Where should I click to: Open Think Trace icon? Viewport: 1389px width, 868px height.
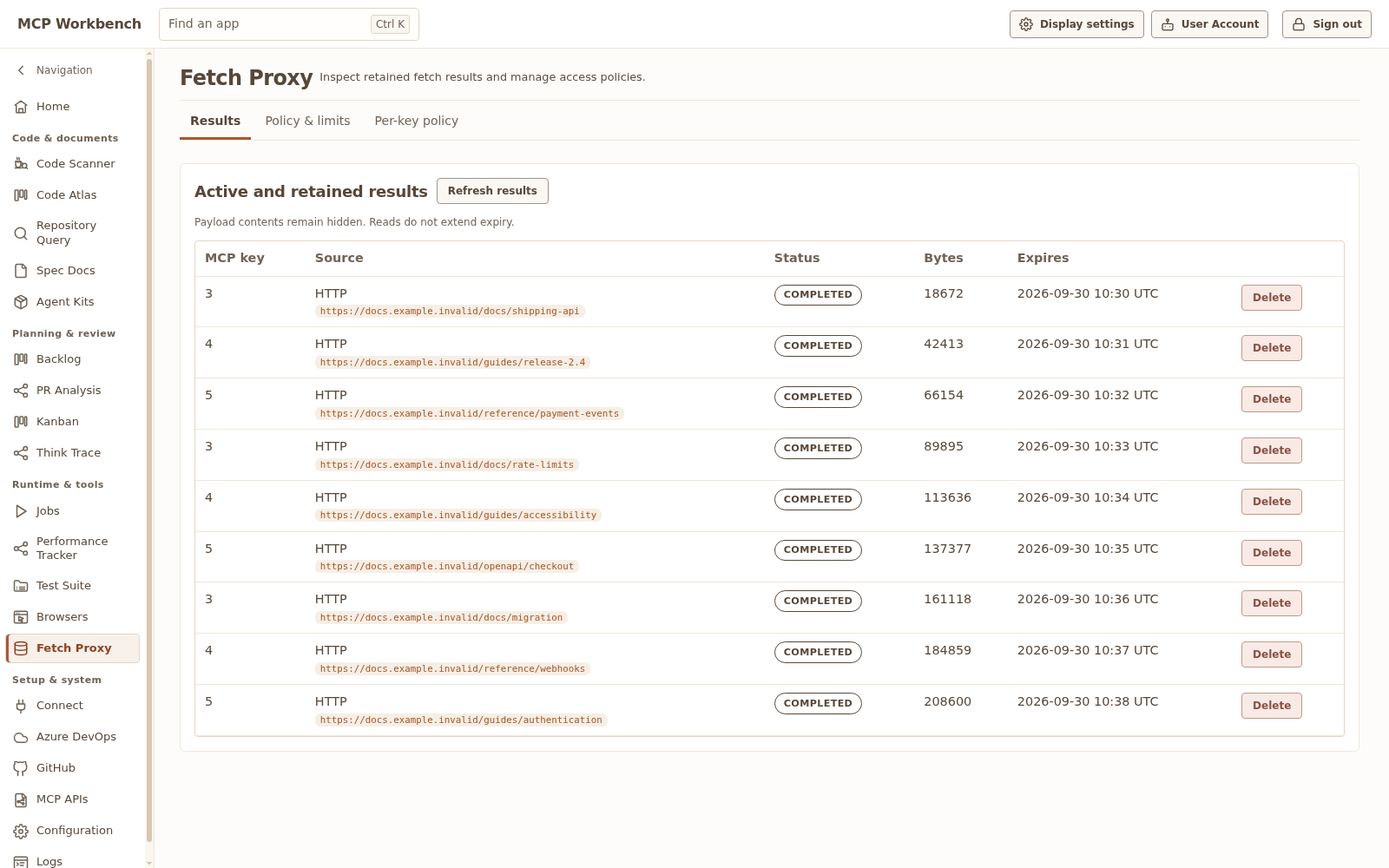coord(21,453)
